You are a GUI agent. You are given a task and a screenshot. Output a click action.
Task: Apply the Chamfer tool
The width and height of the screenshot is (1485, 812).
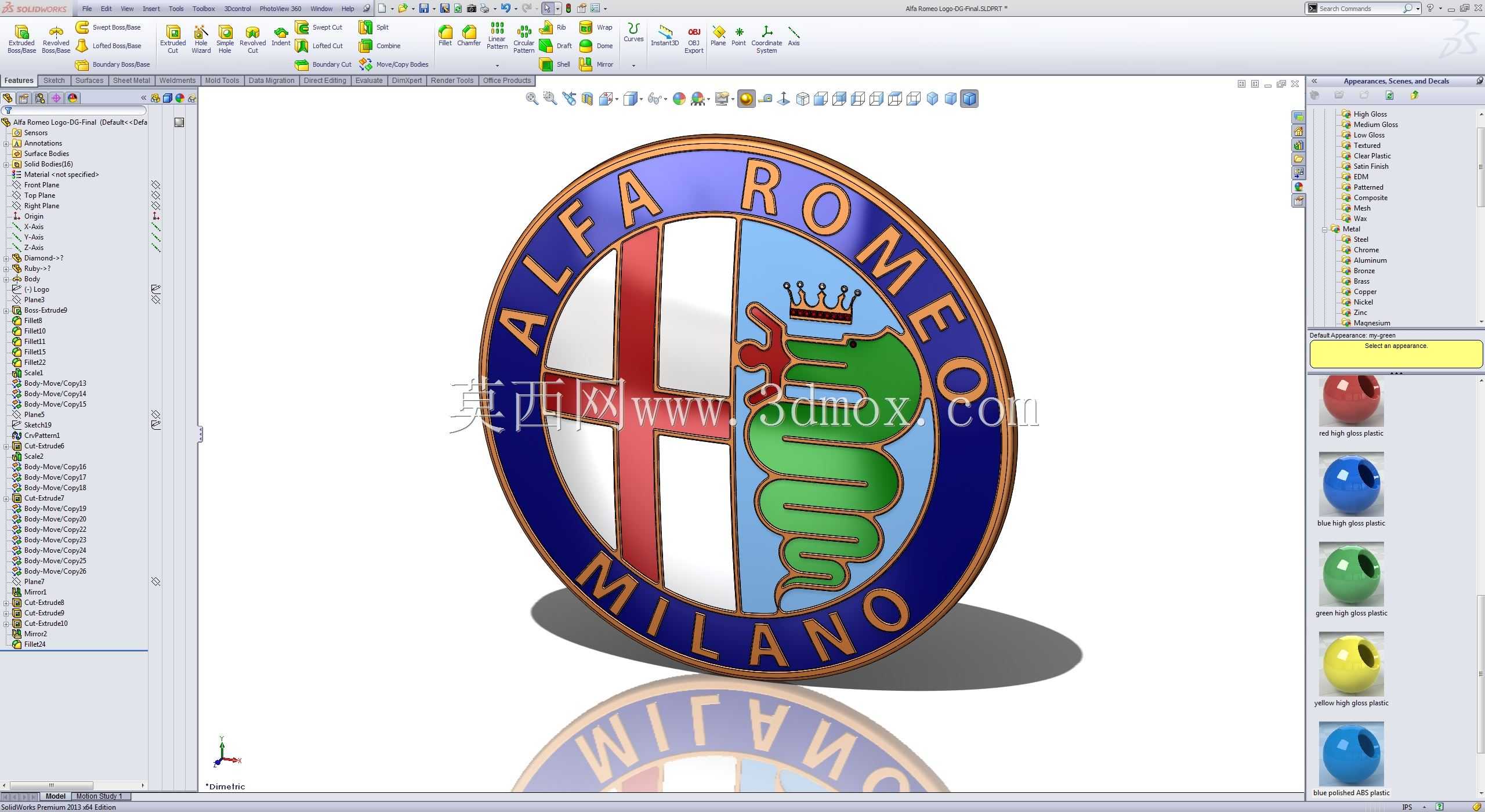tap(469, 35)
